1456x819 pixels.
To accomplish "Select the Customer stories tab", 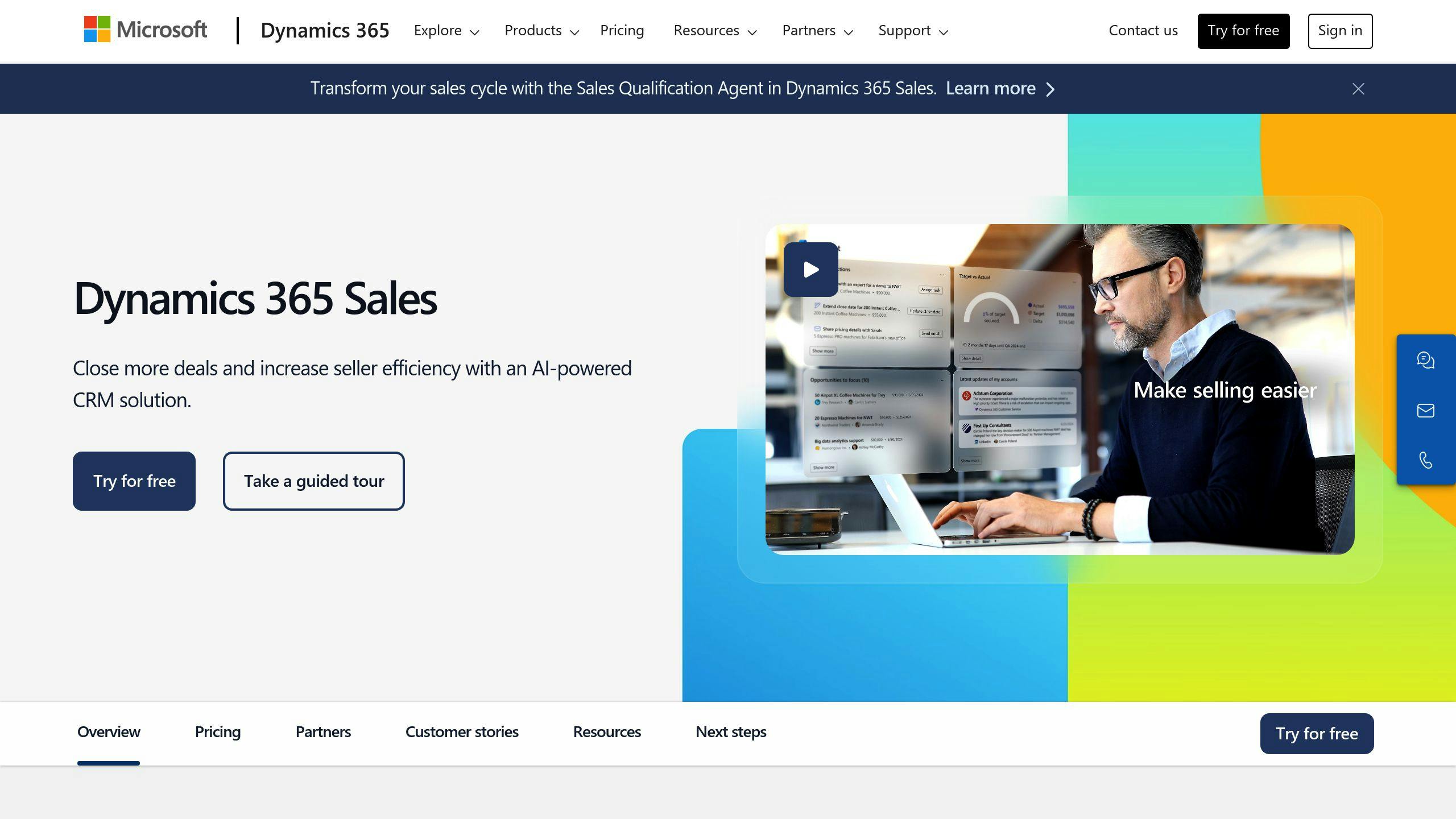I will 462,732.
